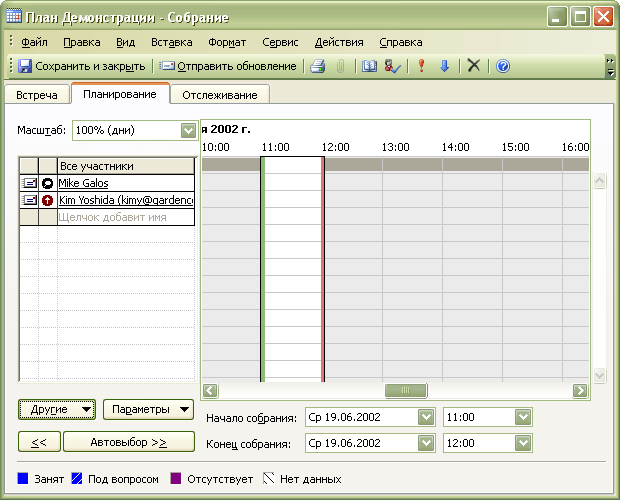The width and height of the screenshot is (620, 500).
Task: Click the delete X icon
Action: [474, 66]
